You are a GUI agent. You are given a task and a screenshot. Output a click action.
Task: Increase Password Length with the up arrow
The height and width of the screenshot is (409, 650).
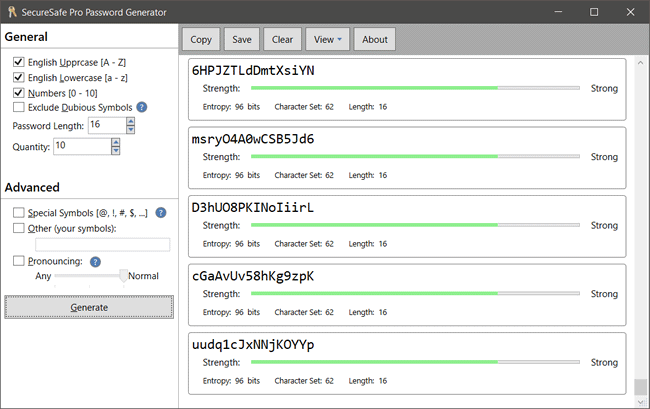click(x=132, y=120)
